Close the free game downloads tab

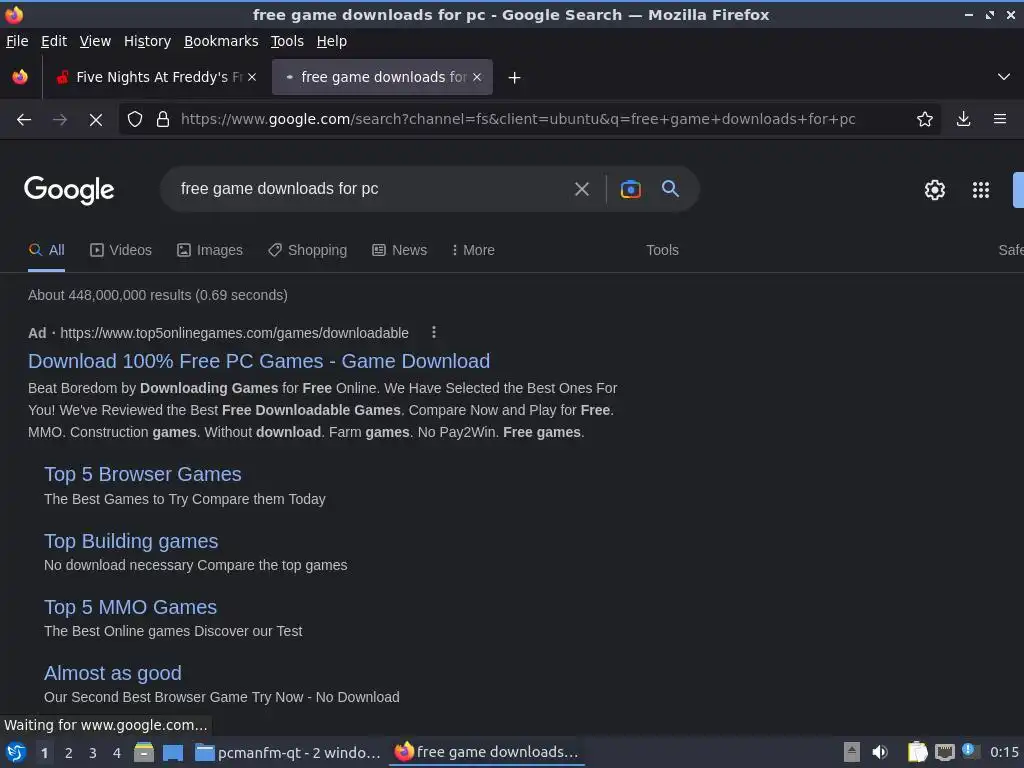point(477,77)
